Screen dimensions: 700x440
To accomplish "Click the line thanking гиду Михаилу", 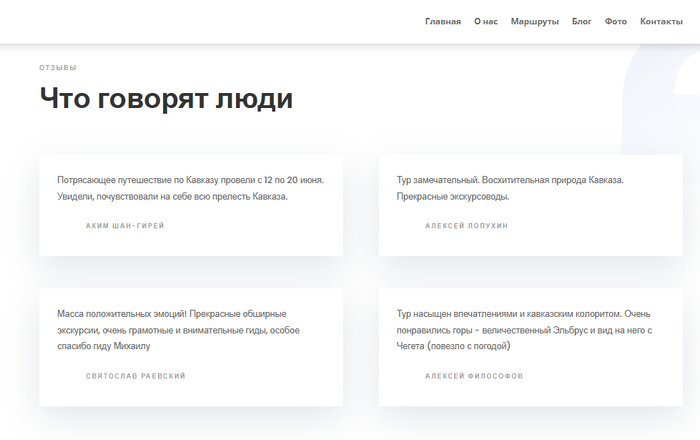I will click(x=104, y=346).
